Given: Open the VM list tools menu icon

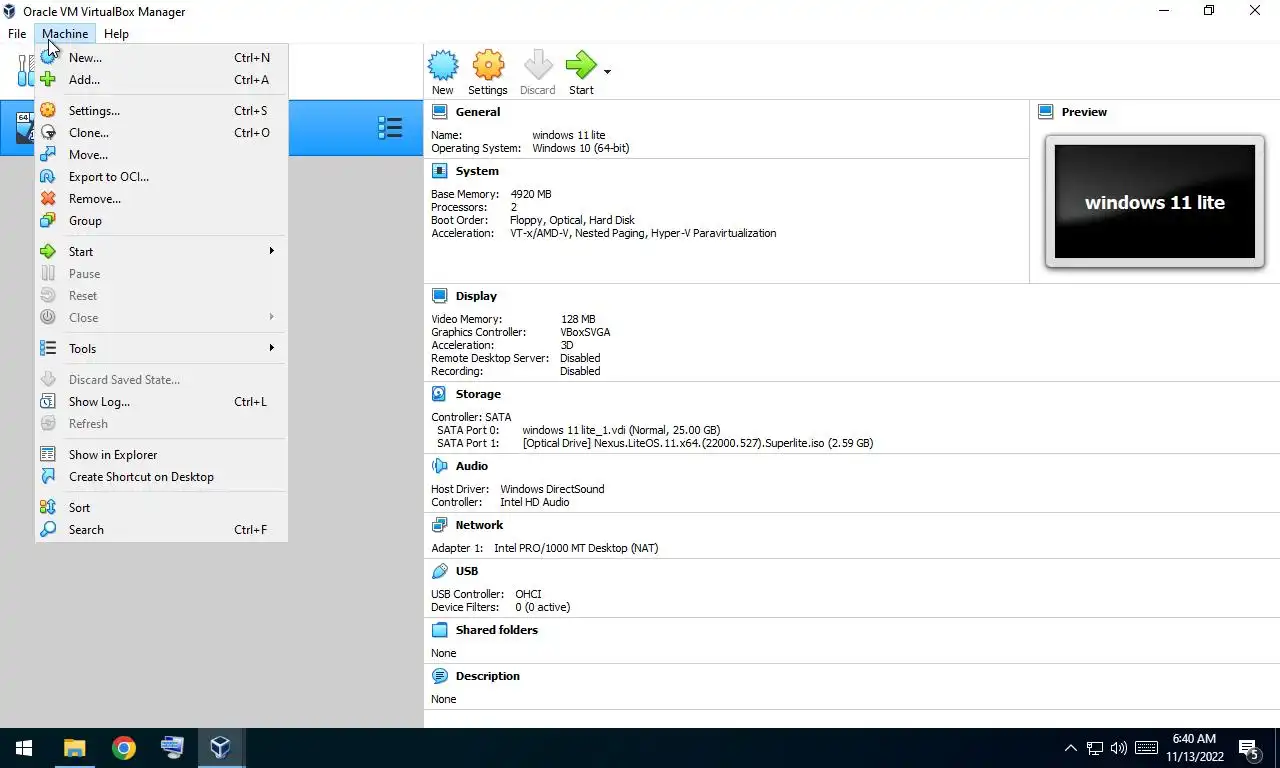Looking at the screenshot, I should [x=390, y=127].
